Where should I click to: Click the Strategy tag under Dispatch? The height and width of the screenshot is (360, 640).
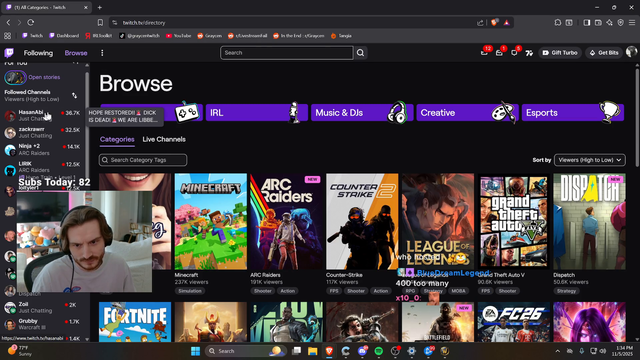(x=567, y=291)
